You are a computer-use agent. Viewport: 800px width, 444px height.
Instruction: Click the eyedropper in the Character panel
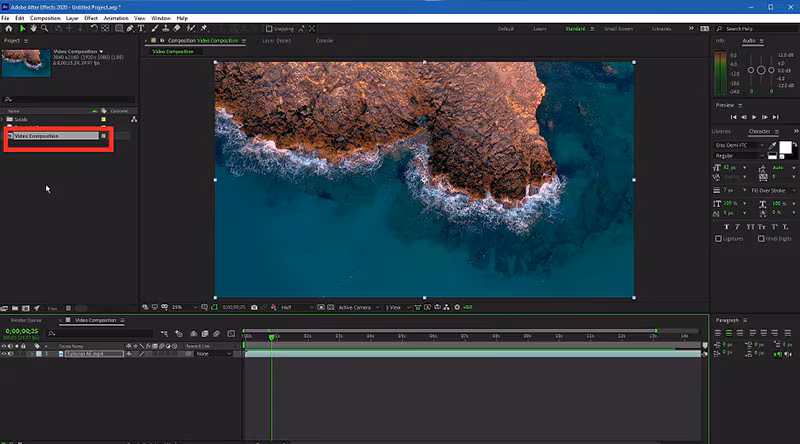tap(771, 146)
